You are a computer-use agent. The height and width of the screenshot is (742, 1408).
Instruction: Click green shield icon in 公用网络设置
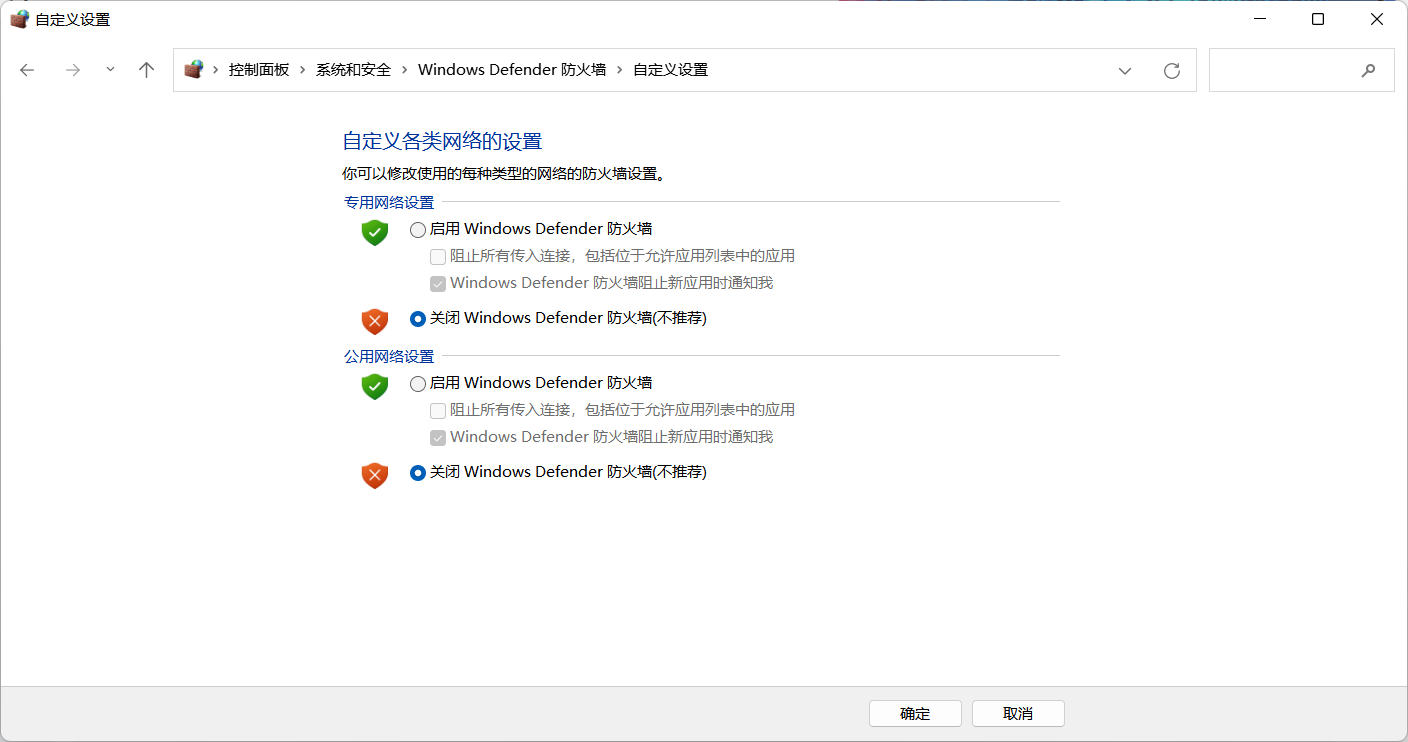tap(374, 386)
